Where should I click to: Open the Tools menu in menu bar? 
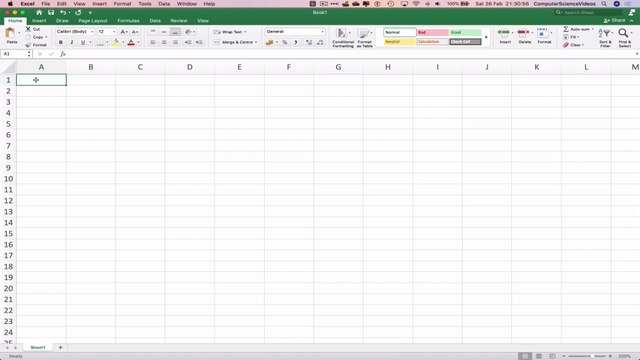144,4
